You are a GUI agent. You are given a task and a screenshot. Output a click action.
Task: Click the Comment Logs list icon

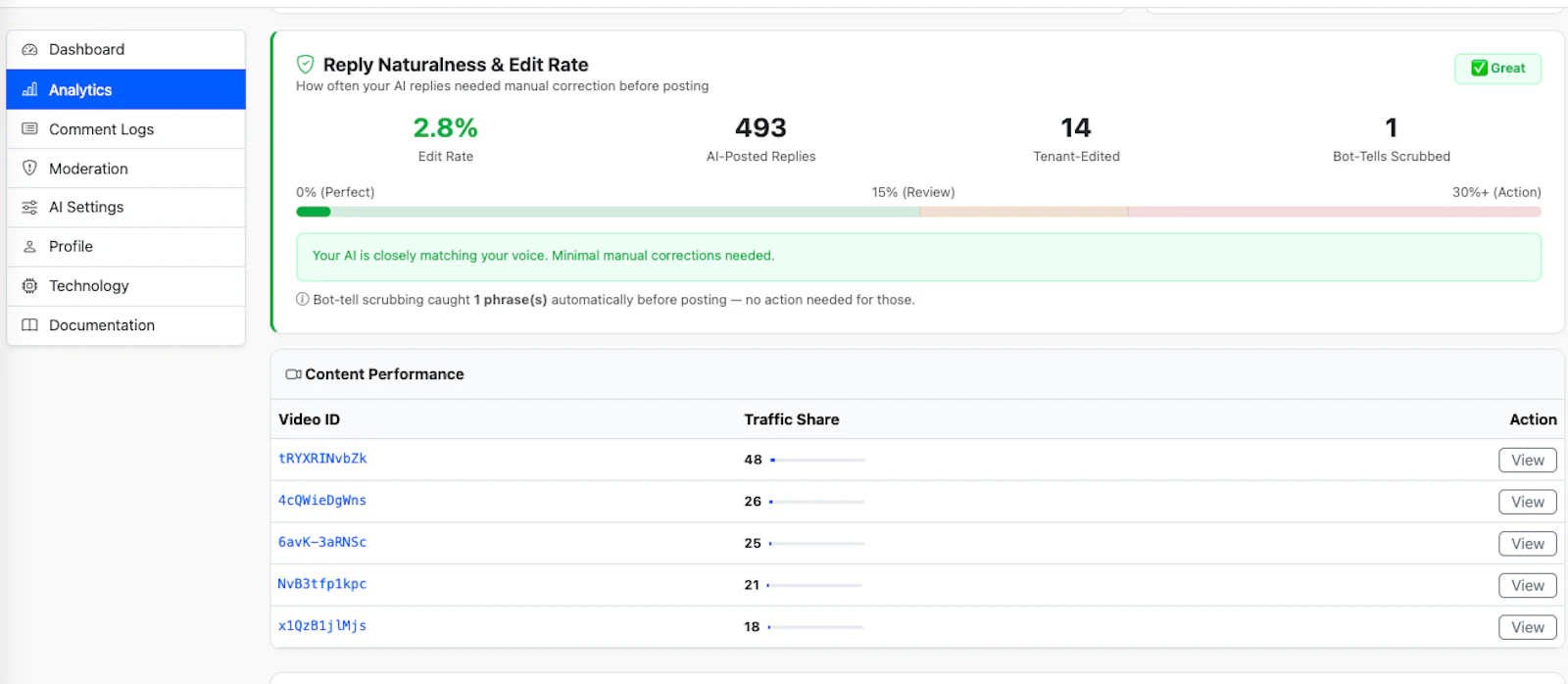click(x=29, y=129)
